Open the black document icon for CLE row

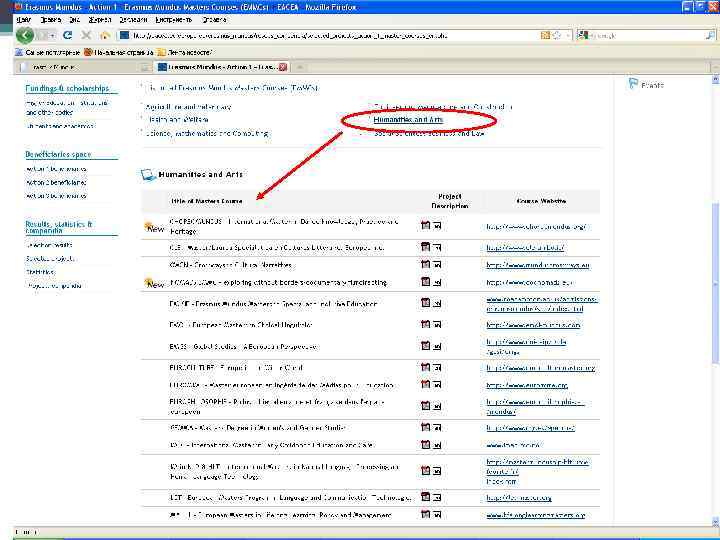437,248
